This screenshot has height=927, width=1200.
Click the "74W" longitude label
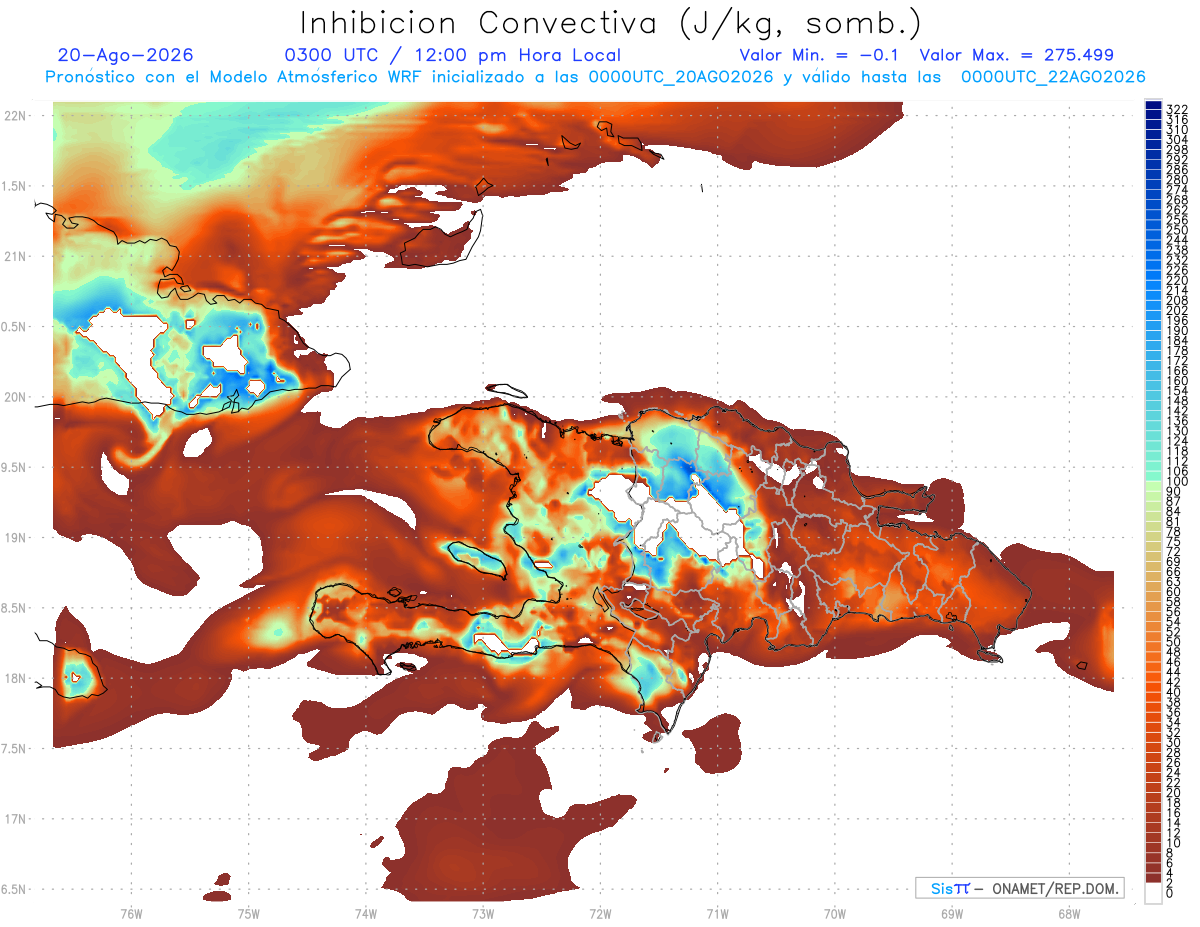click(365, 913)
